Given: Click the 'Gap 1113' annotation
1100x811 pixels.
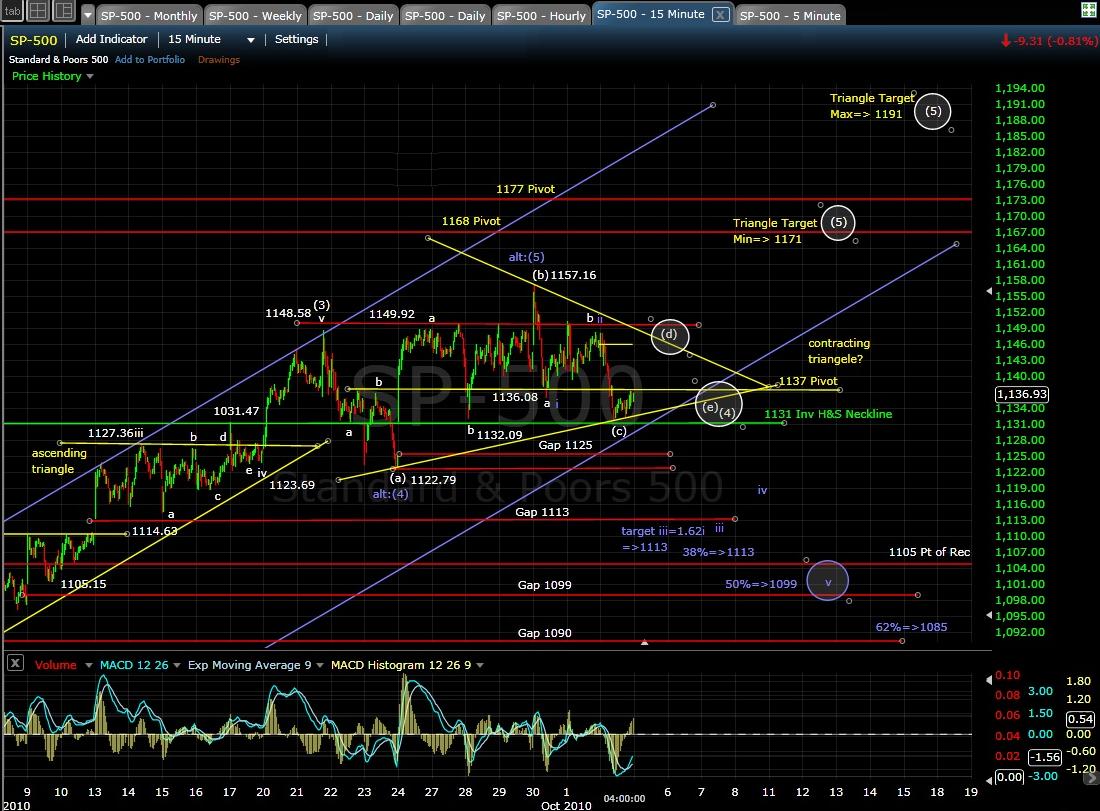Looking at the screenshot, I should coord(542,512).
